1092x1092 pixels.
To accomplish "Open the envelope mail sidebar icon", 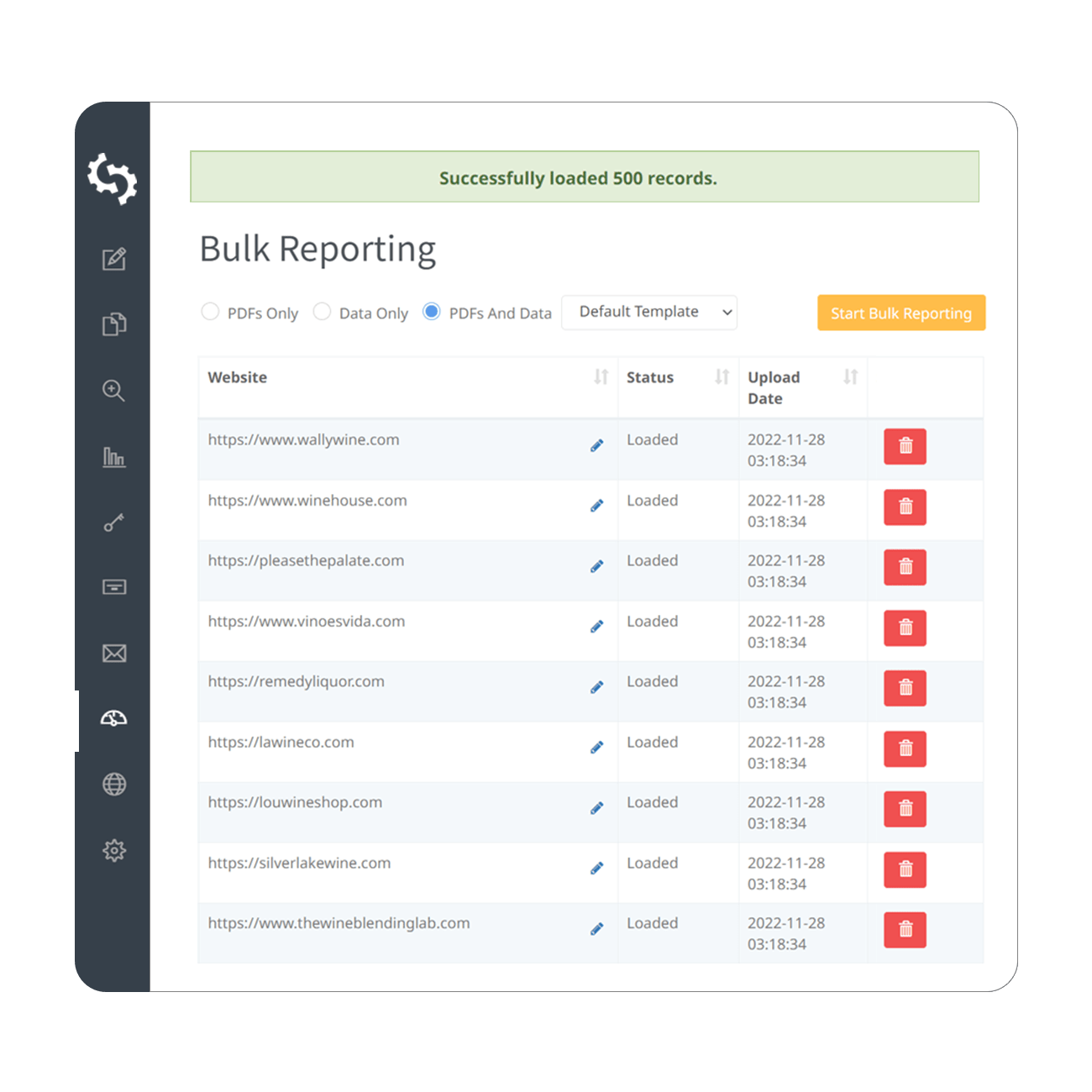I will pyautogui.click(x=114, y=654).
